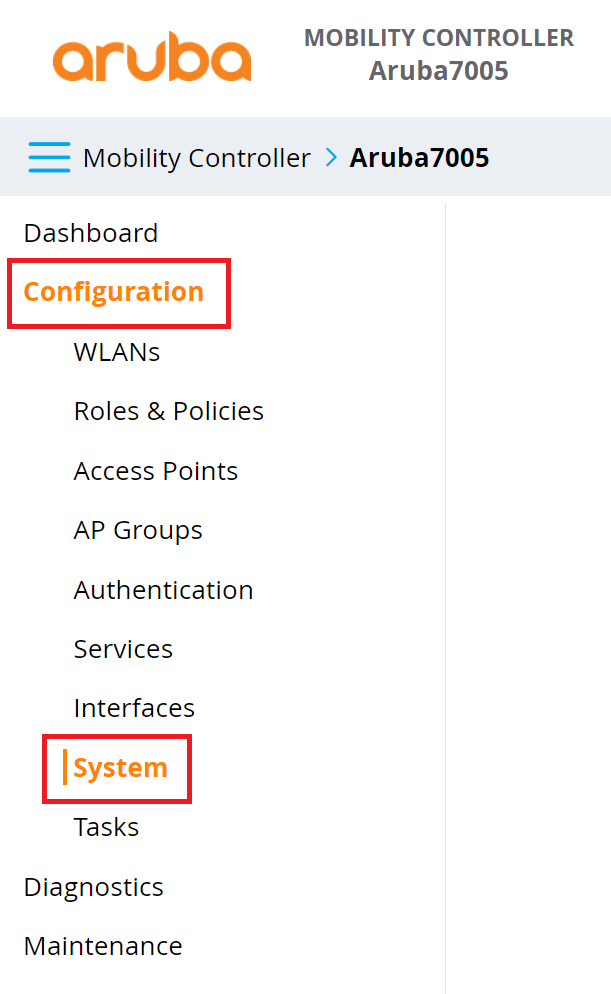Click the Aruba logo

[152, 59]
